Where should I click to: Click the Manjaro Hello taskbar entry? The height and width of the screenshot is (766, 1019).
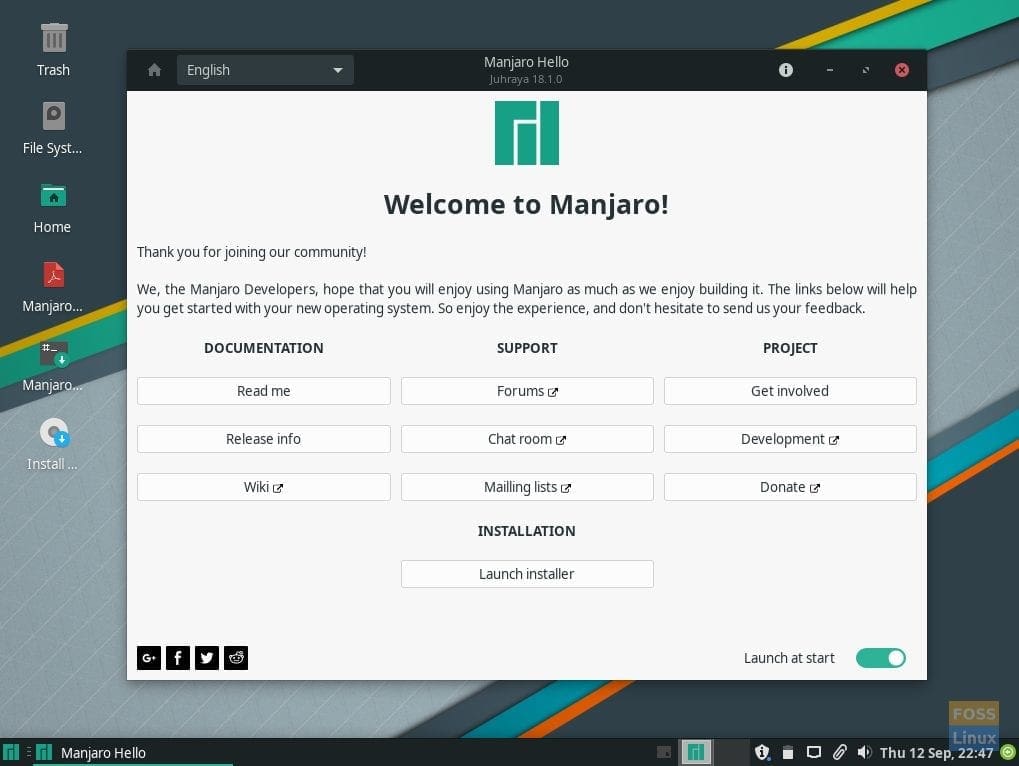click(x=133, y=753)
